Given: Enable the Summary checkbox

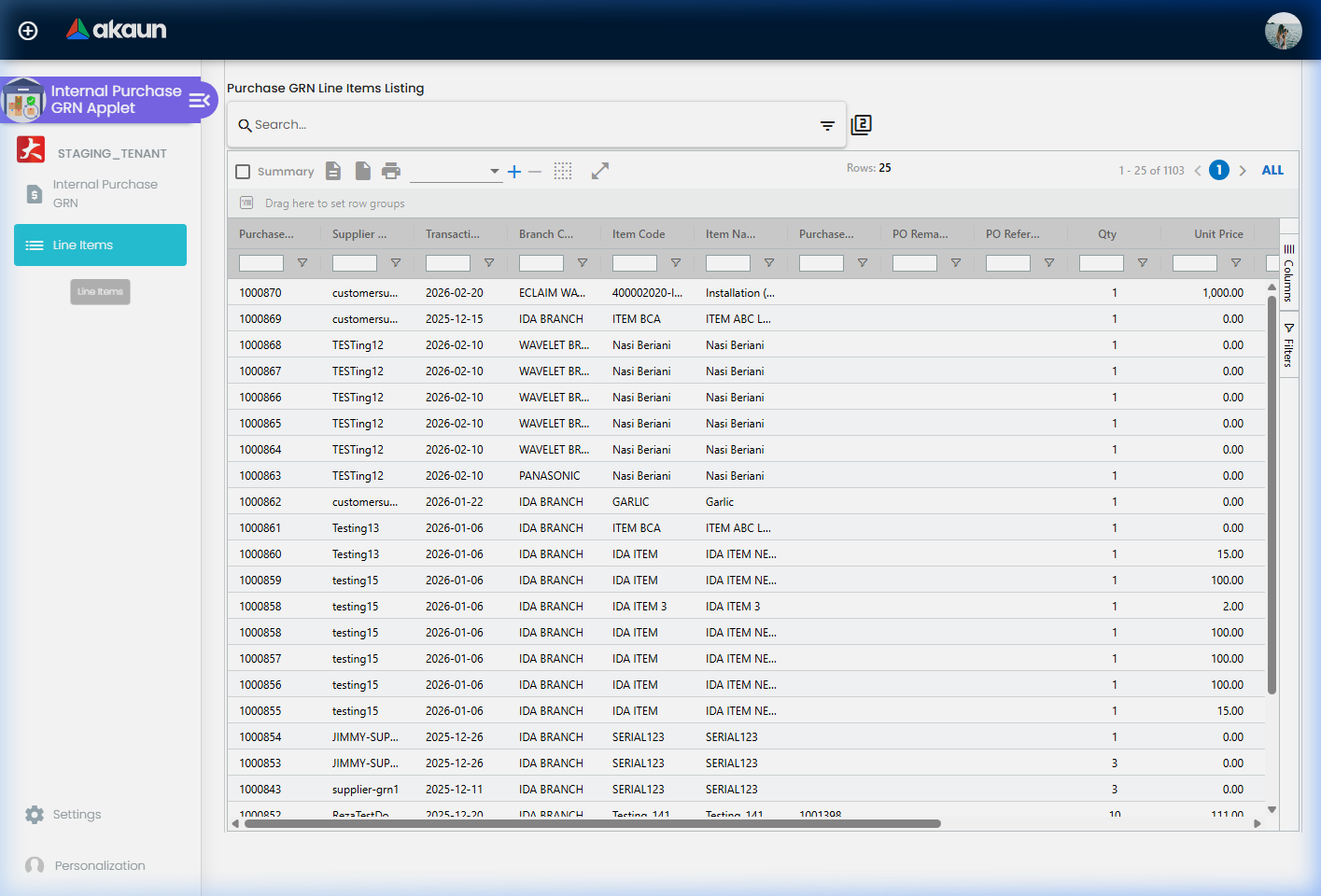Looking at the screenshot, I should [x=243, y=171].
